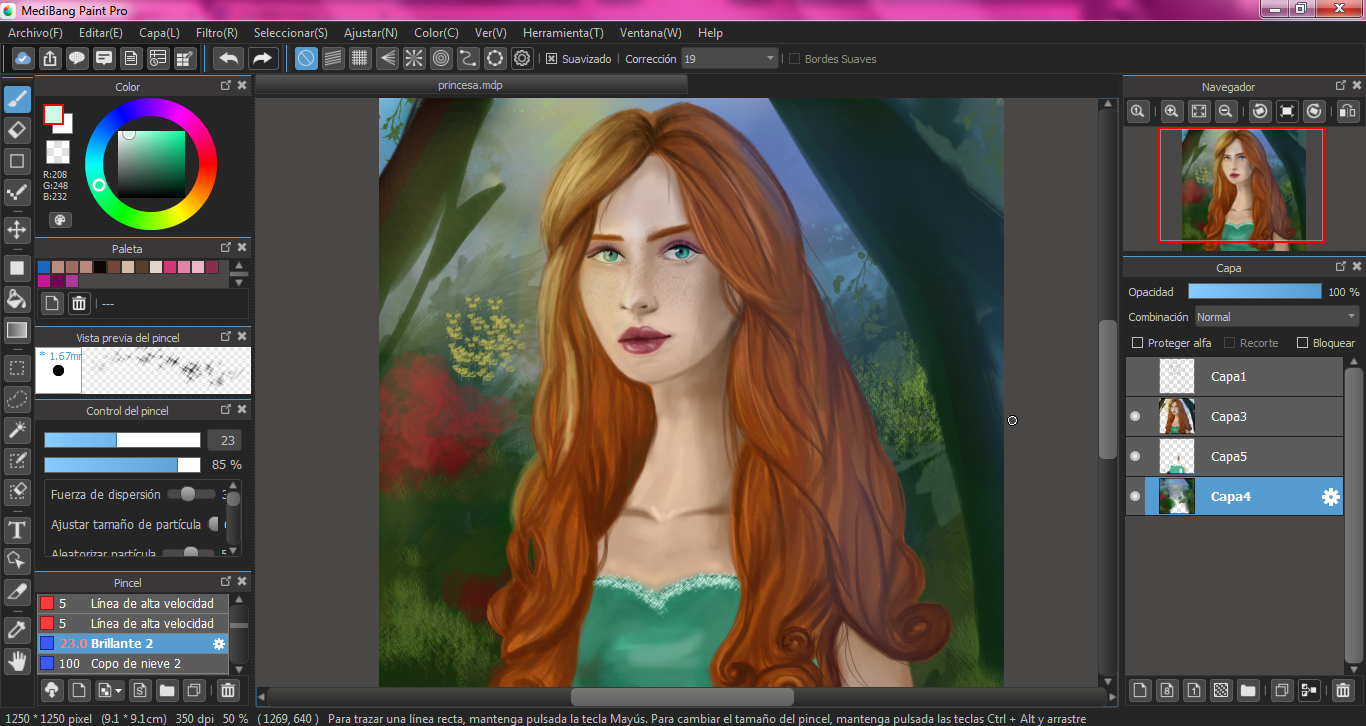Click the cloud save icon
1366x726 pixels.
[x=22, y=58]
